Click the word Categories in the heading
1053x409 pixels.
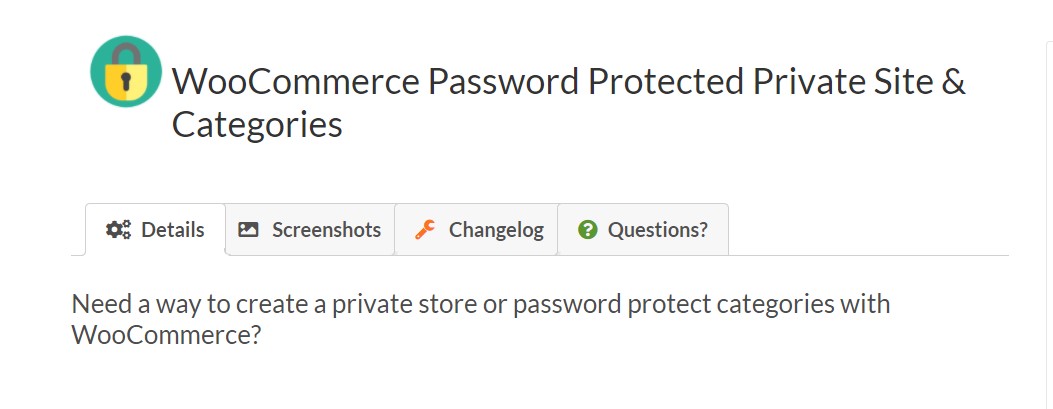click(257, 125)
